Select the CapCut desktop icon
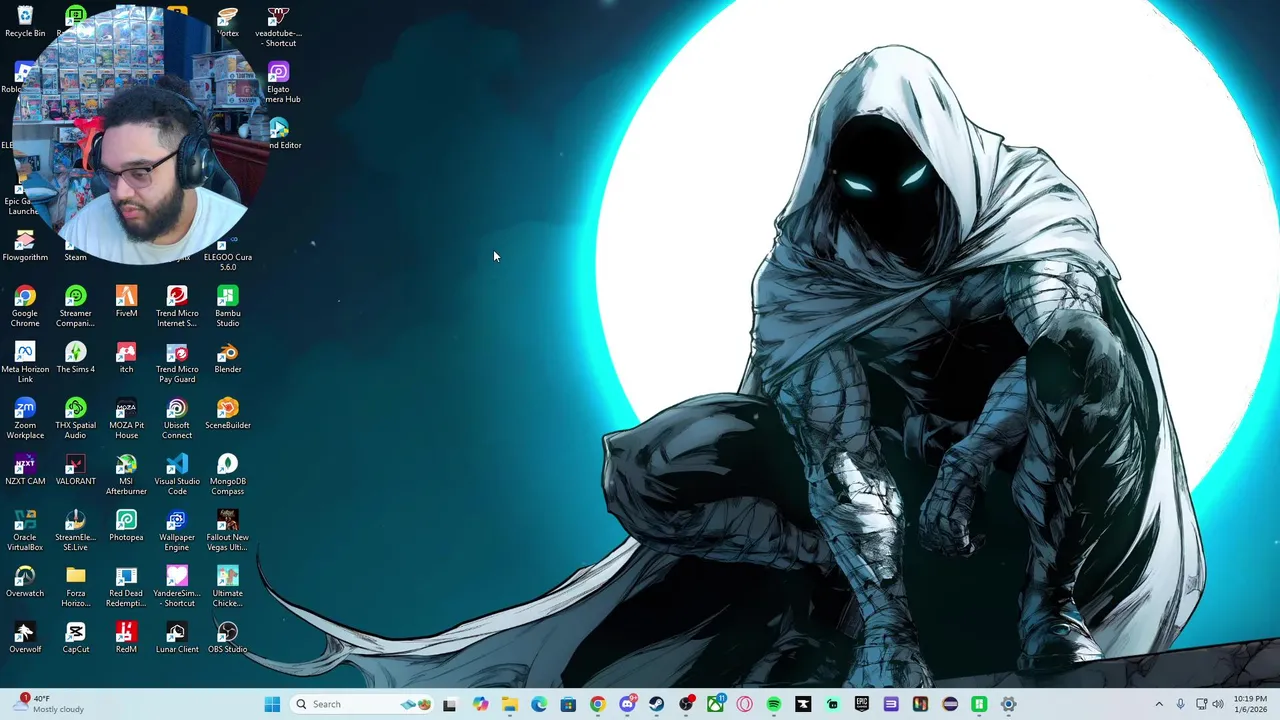 [x=75, y=637]
